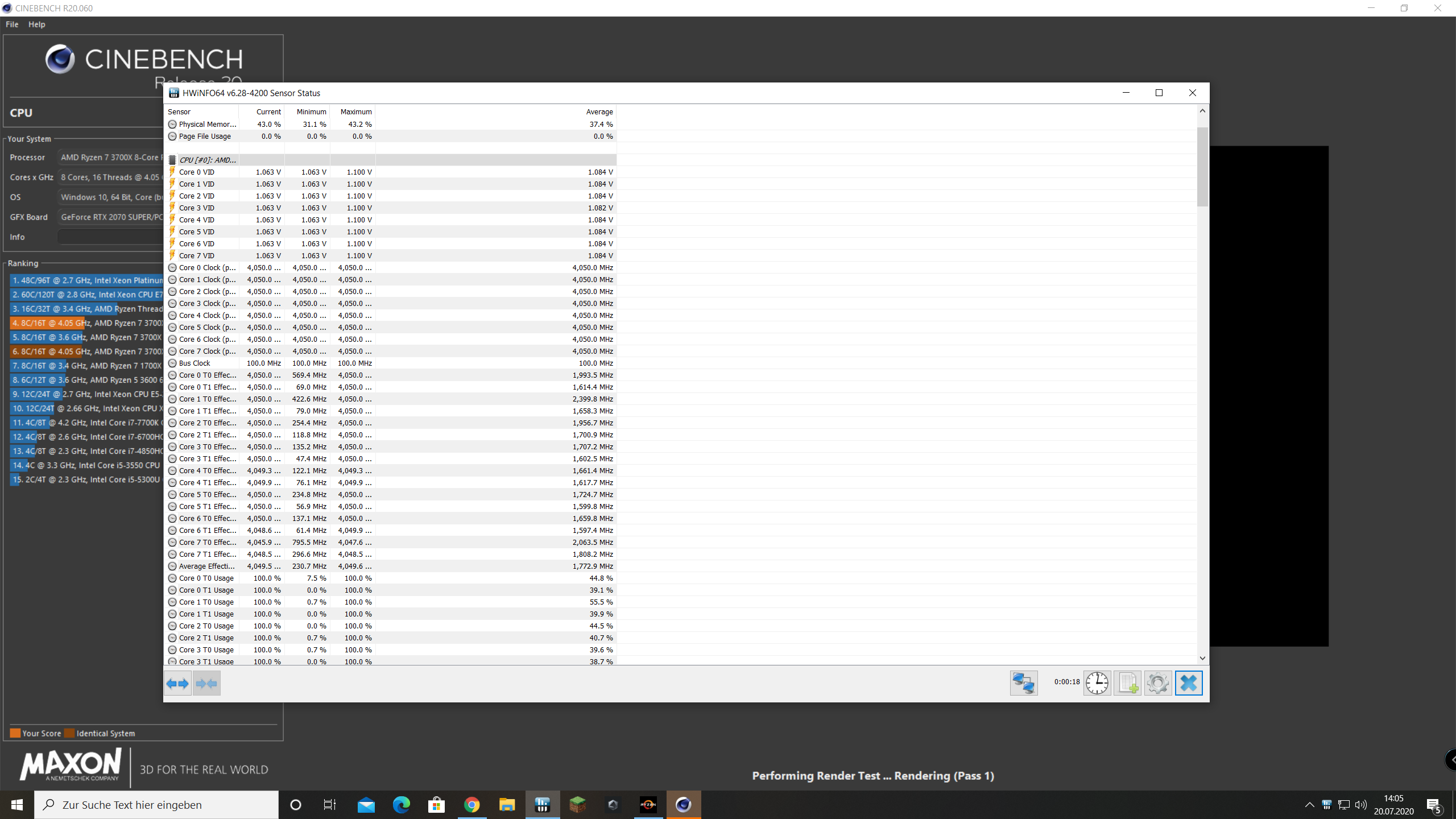Expand columns with the outward arrows icon

[x=177, y=683]
